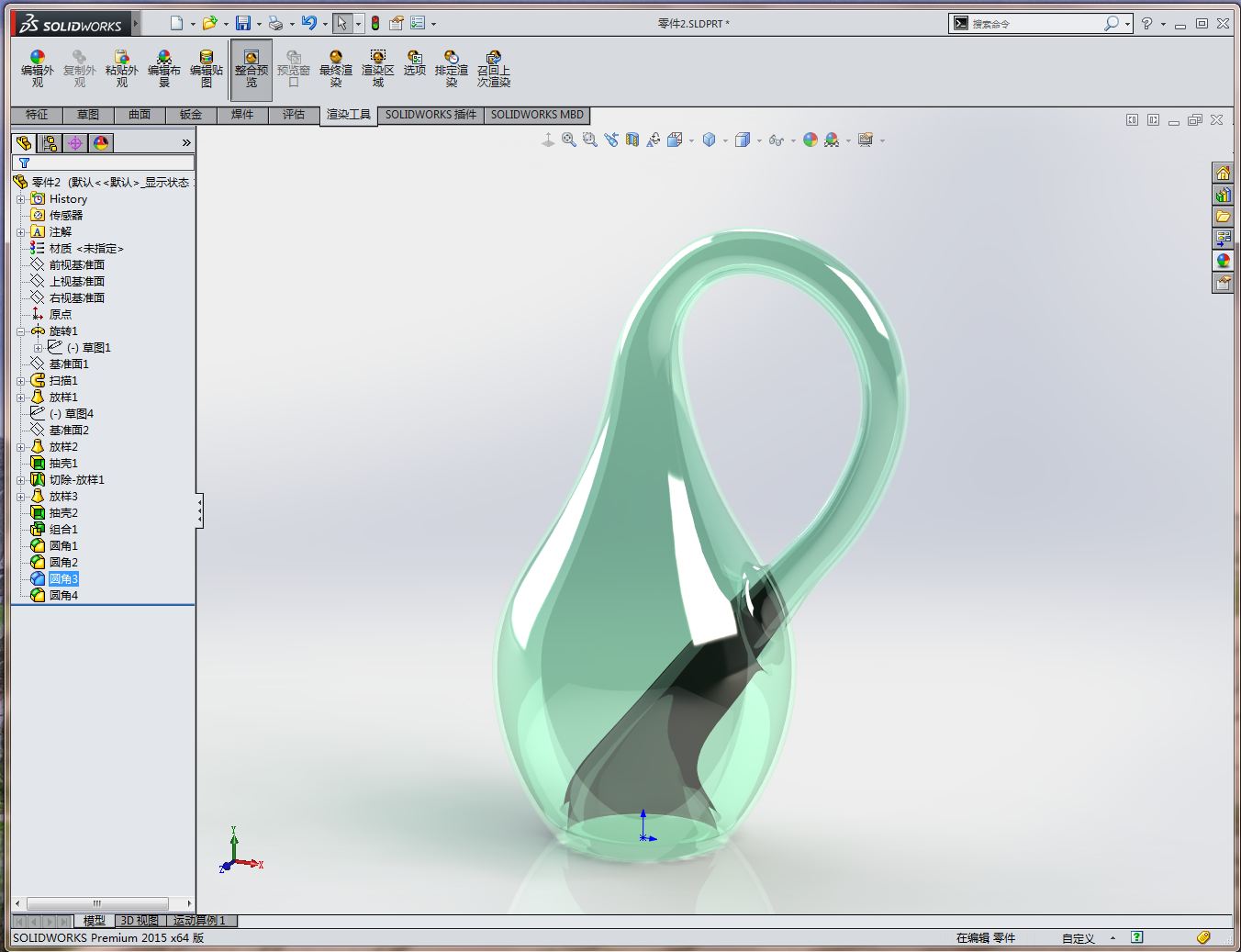Screen dimensions: 1241x952
Task: Select the Zoom to Area magnifier icon
Action: coord(588,140)
